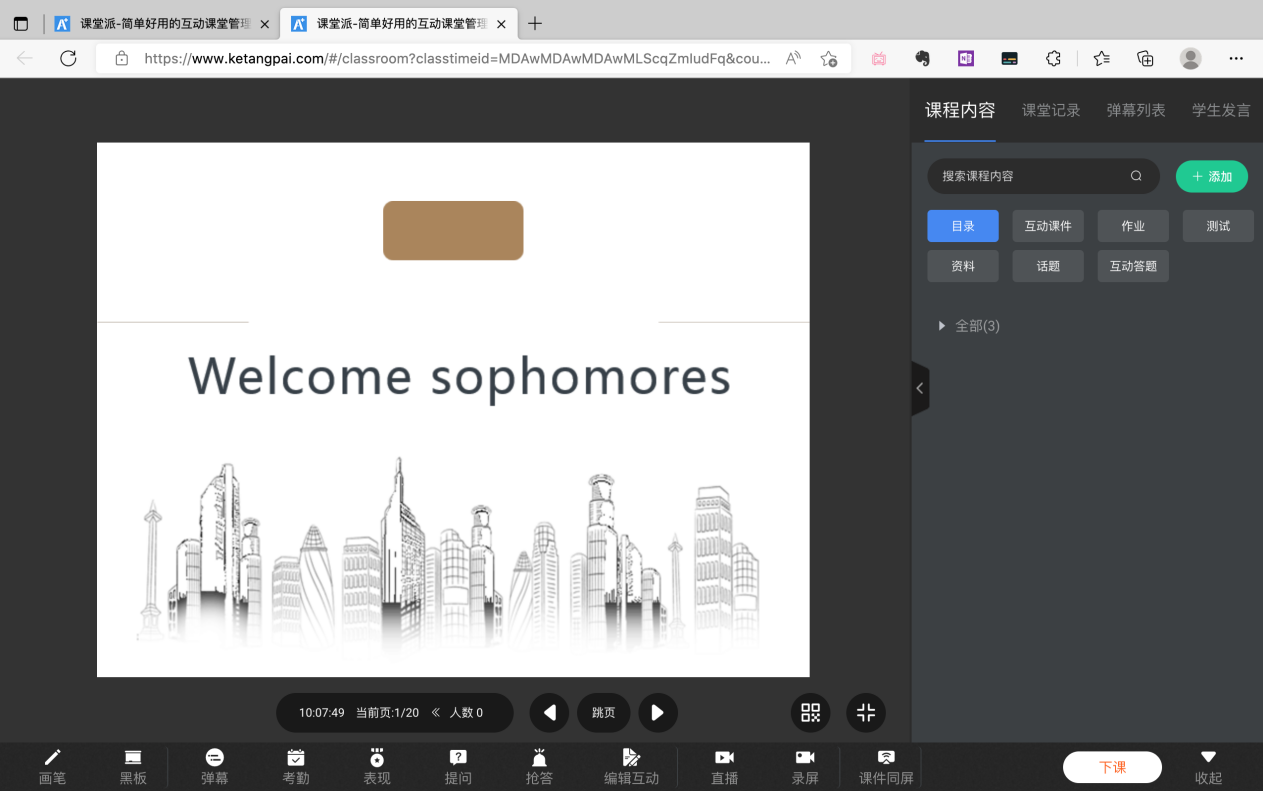Image resolution: width=1263 pixels, height=791 pixels.
Task: Click the green 添加 button
Action: click(x=1211, y=176)
